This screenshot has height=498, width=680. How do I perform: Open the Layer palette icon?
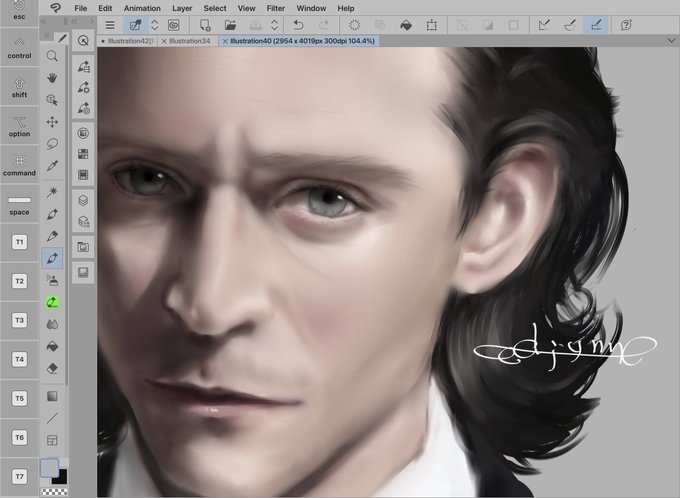tap(83, 200)
